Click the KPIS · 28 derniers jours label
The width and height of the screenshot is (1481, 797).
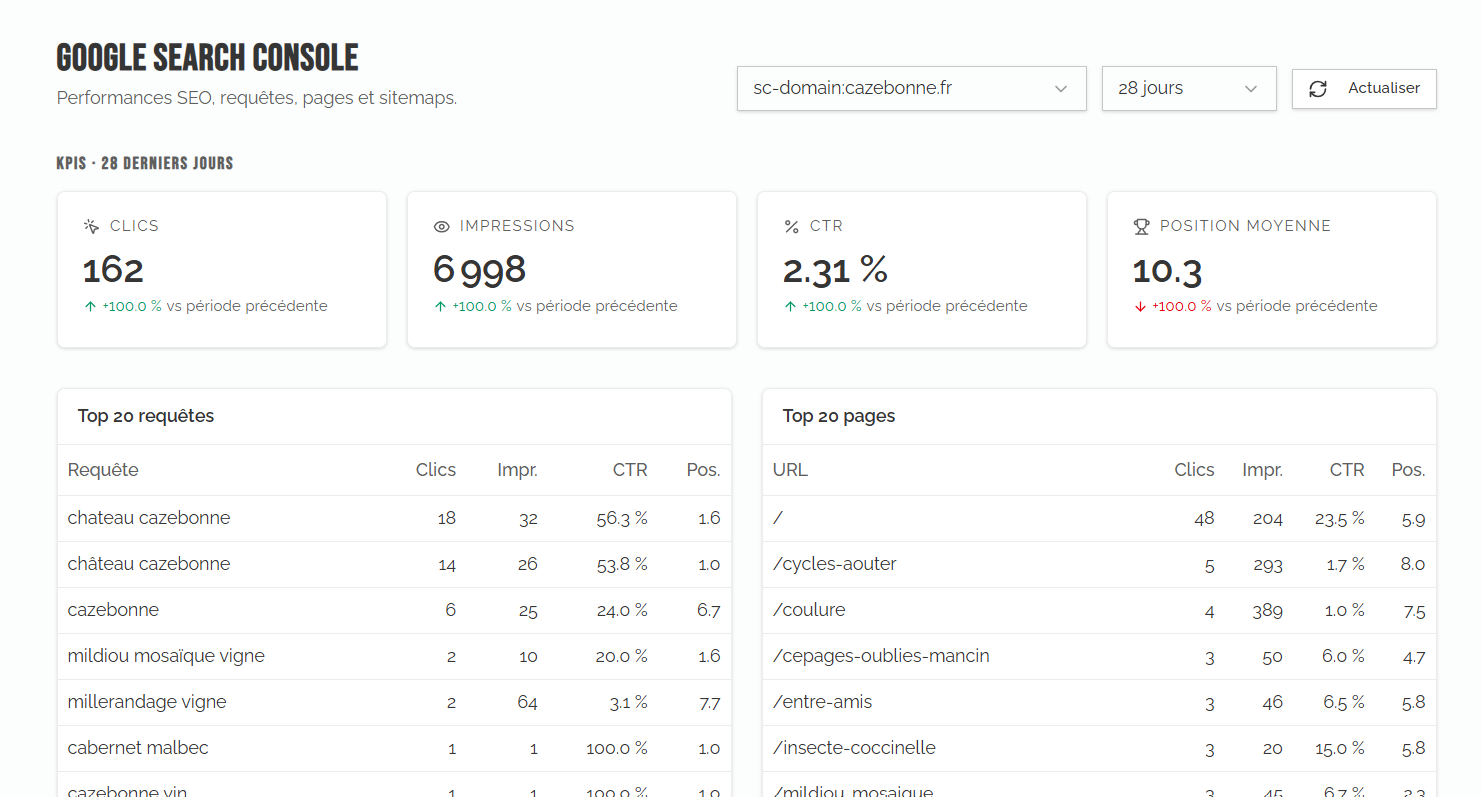click(145, 163)
